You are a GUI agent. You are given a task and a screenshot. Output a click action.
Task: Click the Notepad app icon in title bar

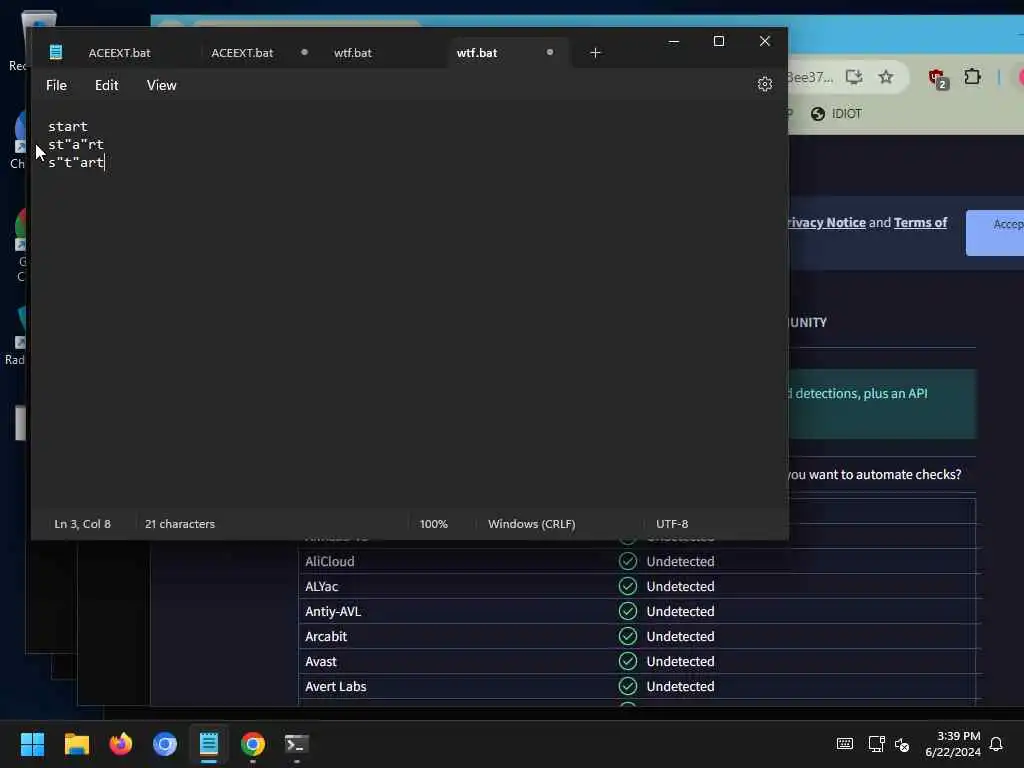[56, 52]
